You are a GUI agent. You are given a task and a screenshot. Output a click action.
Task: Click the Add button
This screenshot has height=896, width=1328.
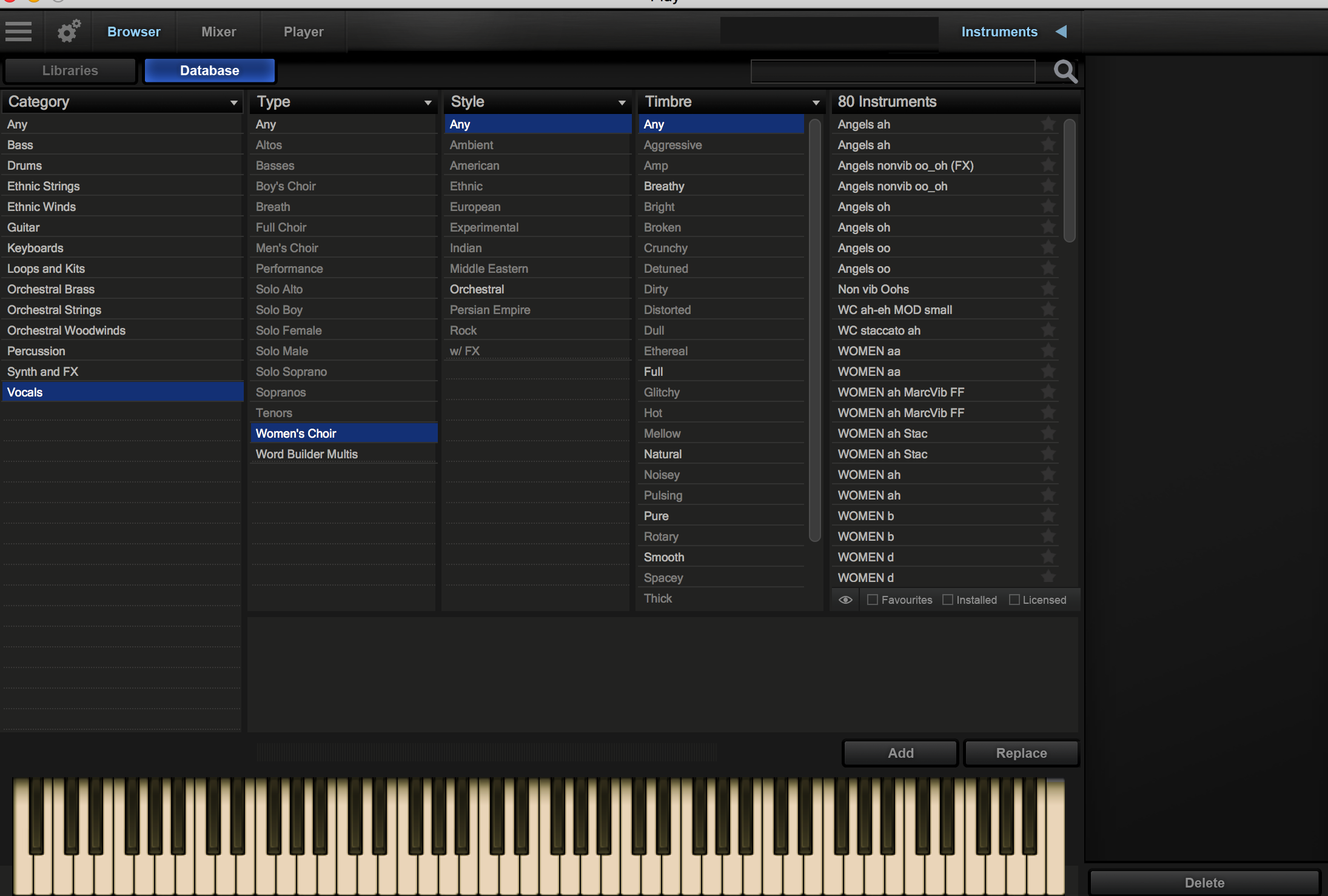(900, 753)
